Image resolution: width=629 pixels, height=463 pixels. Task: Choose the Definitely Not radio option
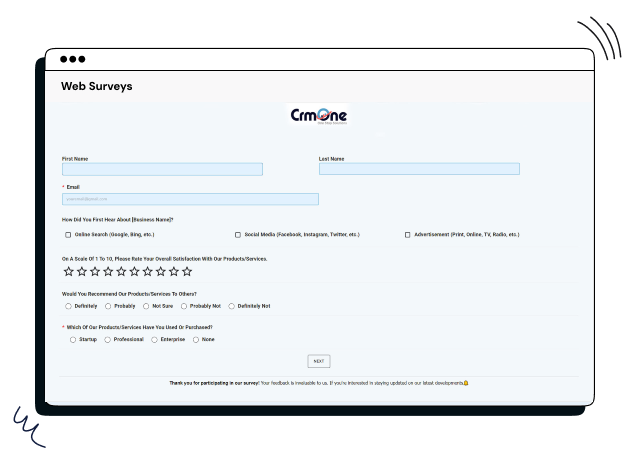pyautogui.click(x=231, y=306)
